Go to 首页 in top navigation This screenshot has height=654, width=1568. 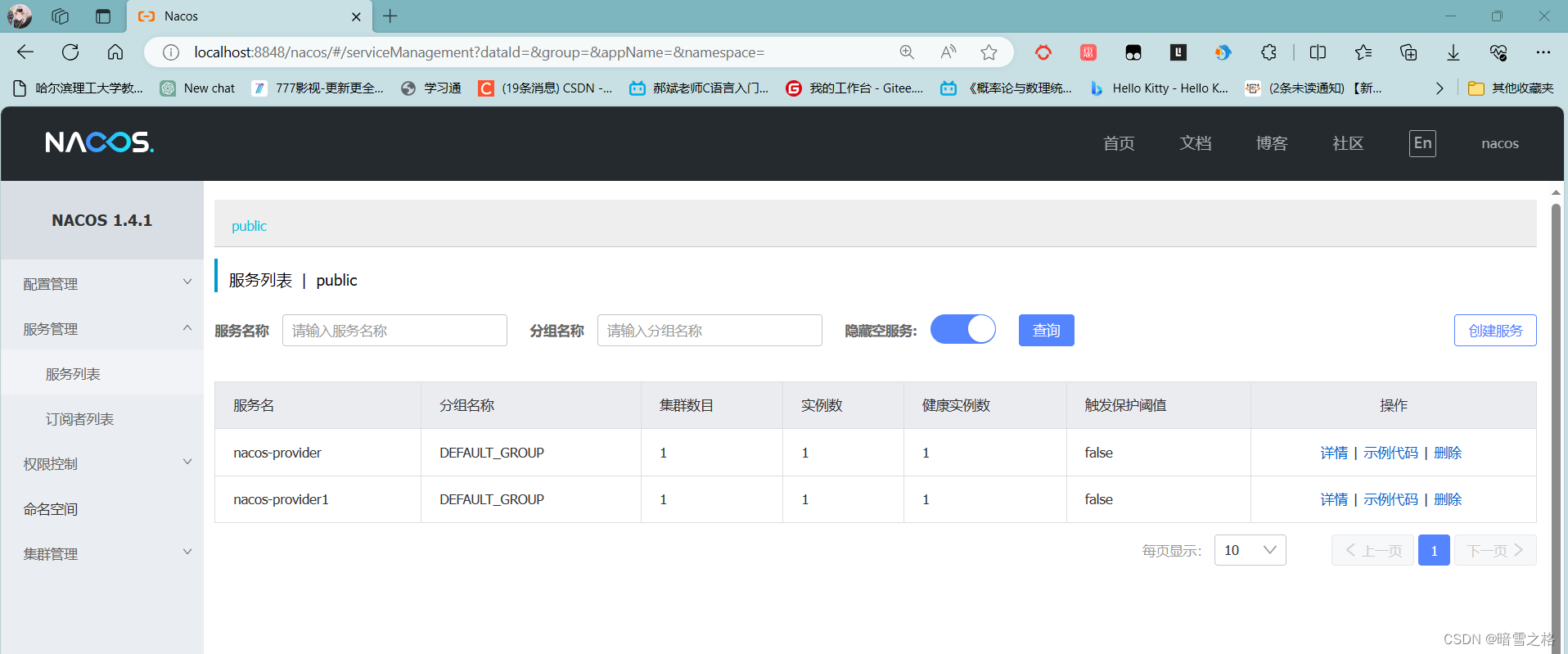coord(1119,143)
